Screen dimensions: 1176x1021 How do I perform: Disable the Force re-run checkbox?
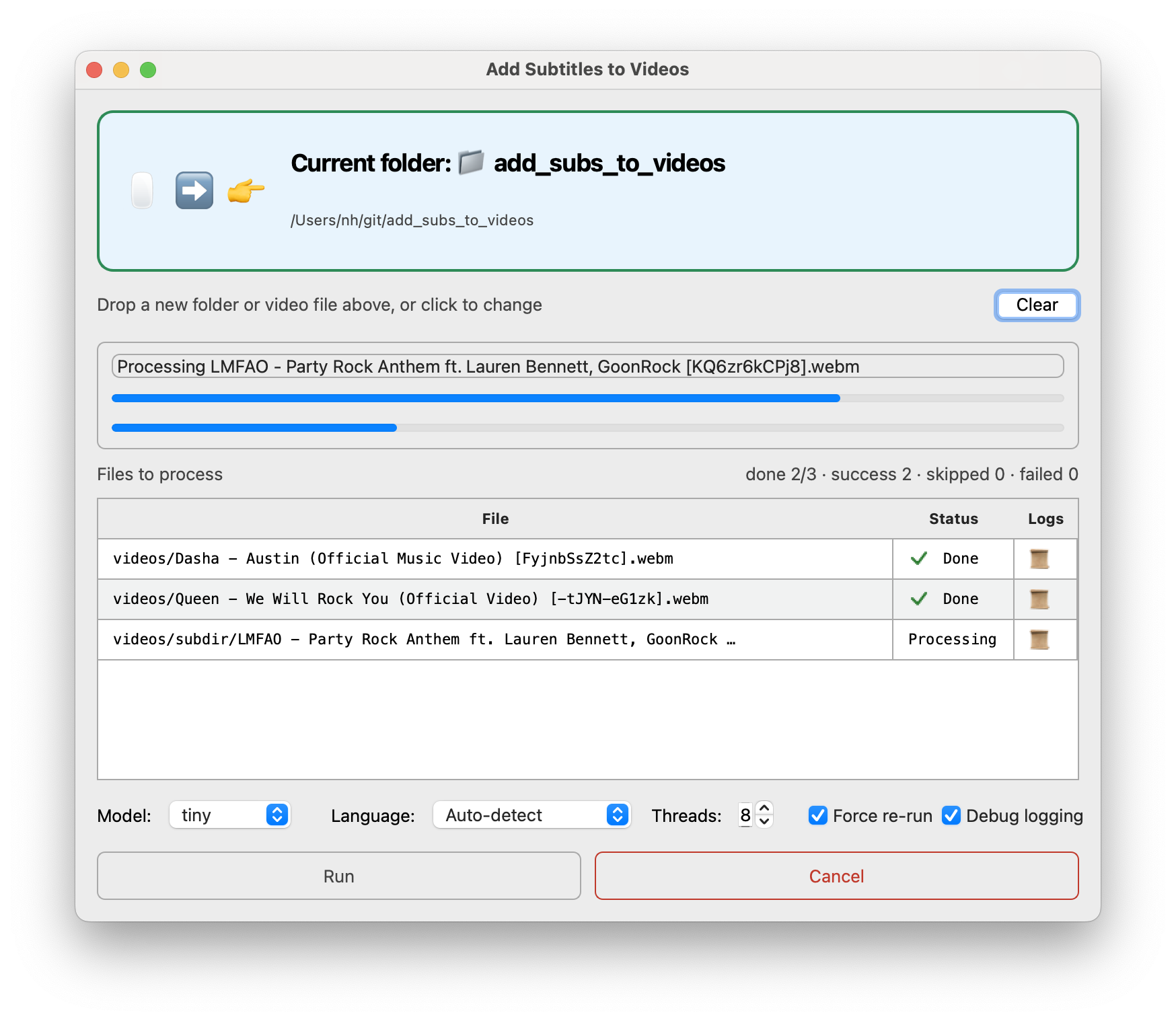pyautogui.click(x=818, y=815)
